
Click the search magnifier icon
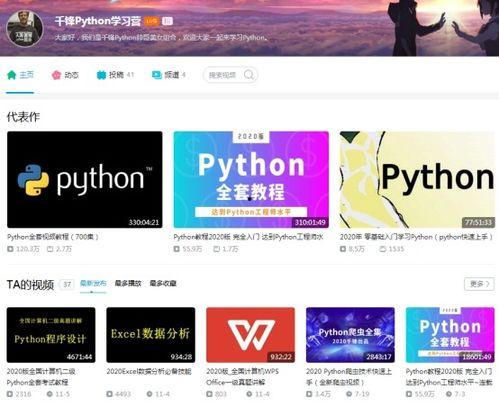(x=249, y=75)
